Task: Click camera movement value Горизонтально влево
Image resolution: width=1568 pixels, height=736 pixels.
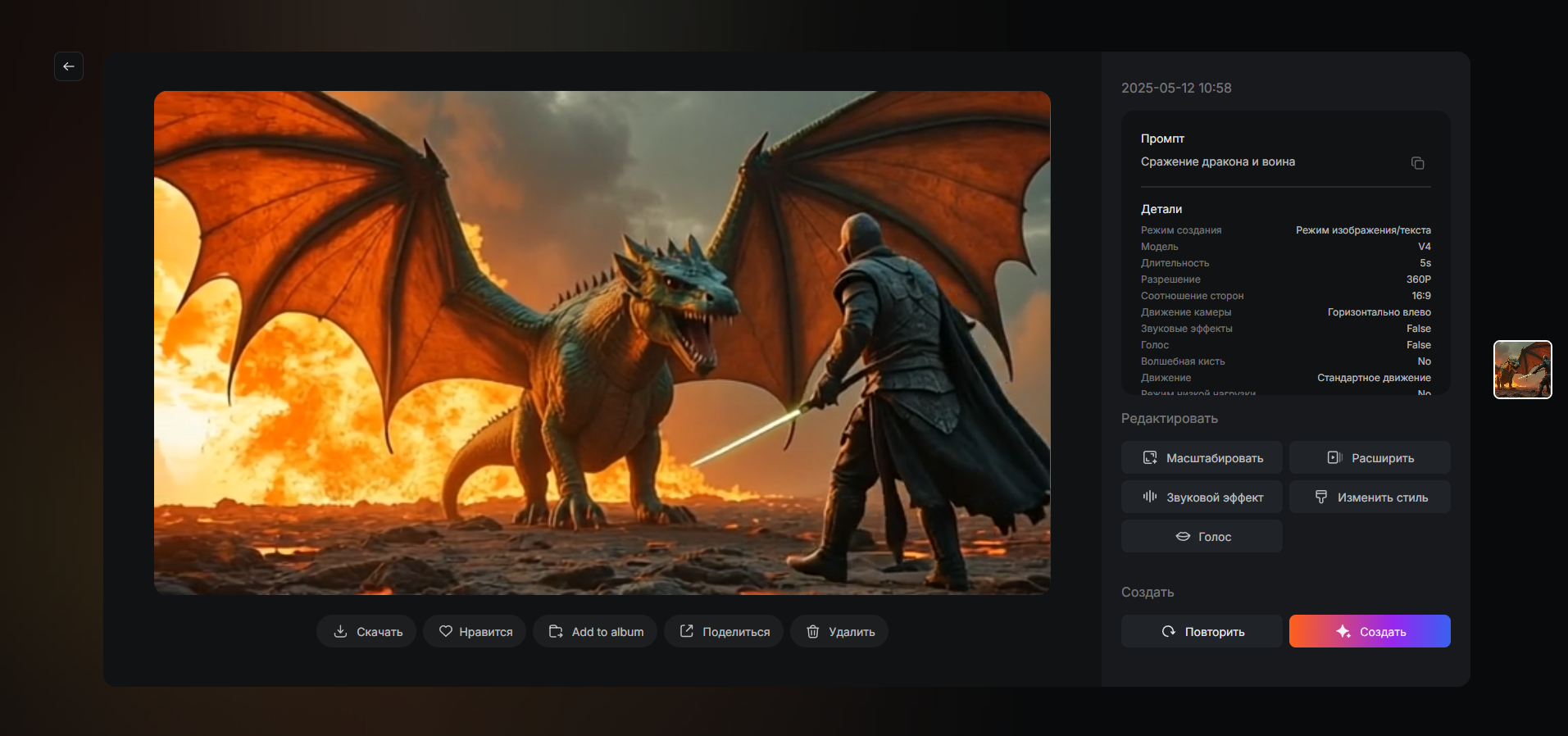Action: (x=1379, y=312)
